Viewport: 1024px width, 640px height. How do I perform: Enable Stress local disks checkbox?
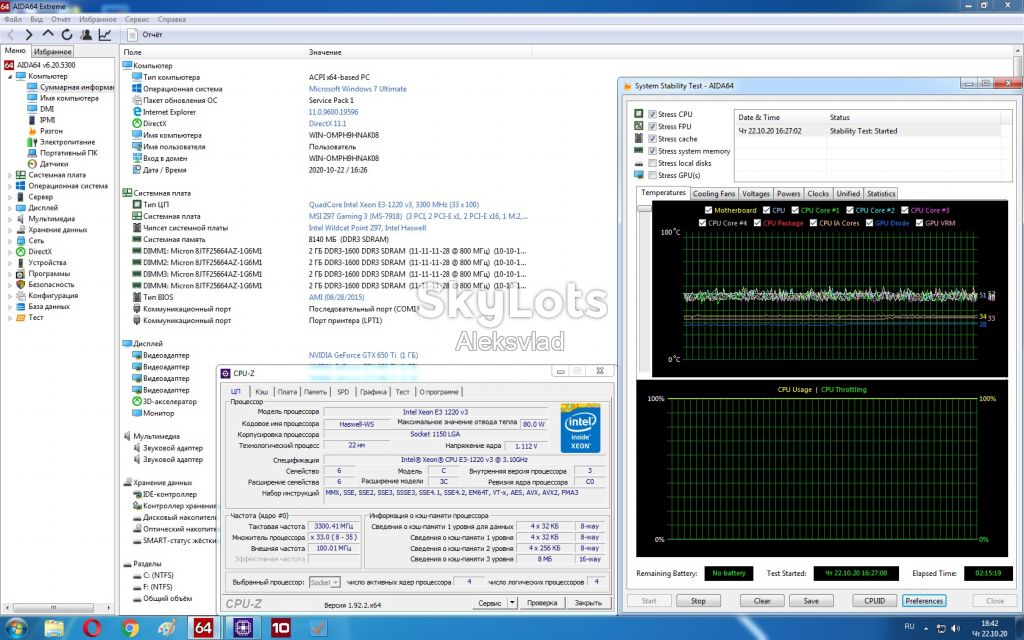click(x=652, y=163)
